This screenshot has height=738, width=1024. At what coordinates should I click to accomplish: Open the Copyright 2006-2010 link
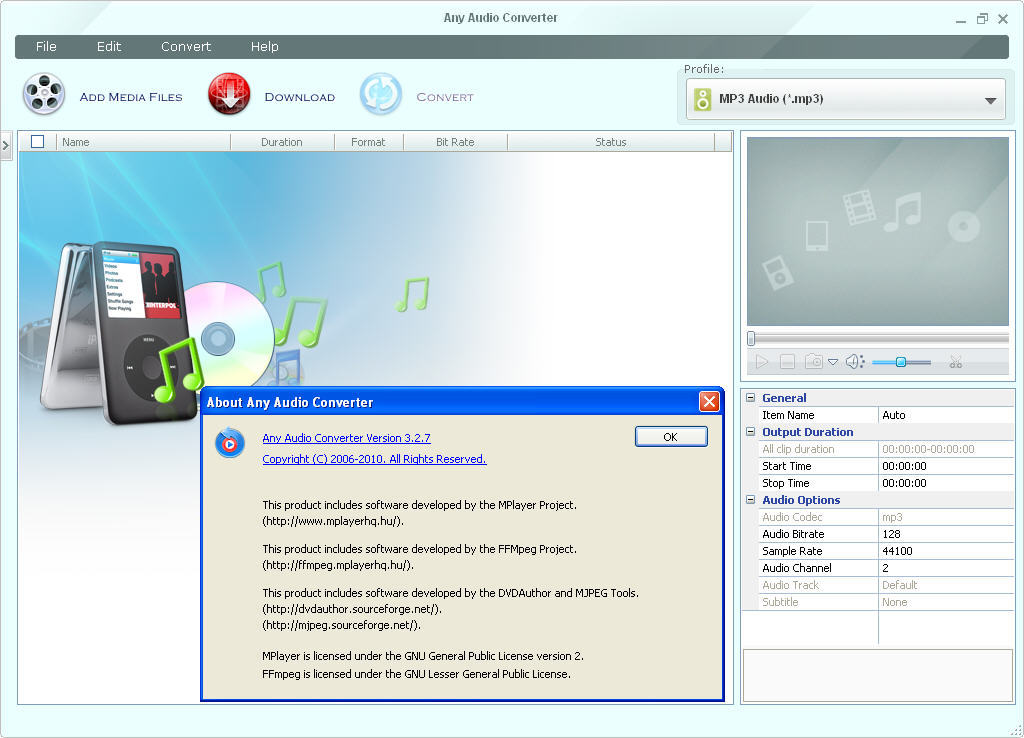tap(374, 459)
